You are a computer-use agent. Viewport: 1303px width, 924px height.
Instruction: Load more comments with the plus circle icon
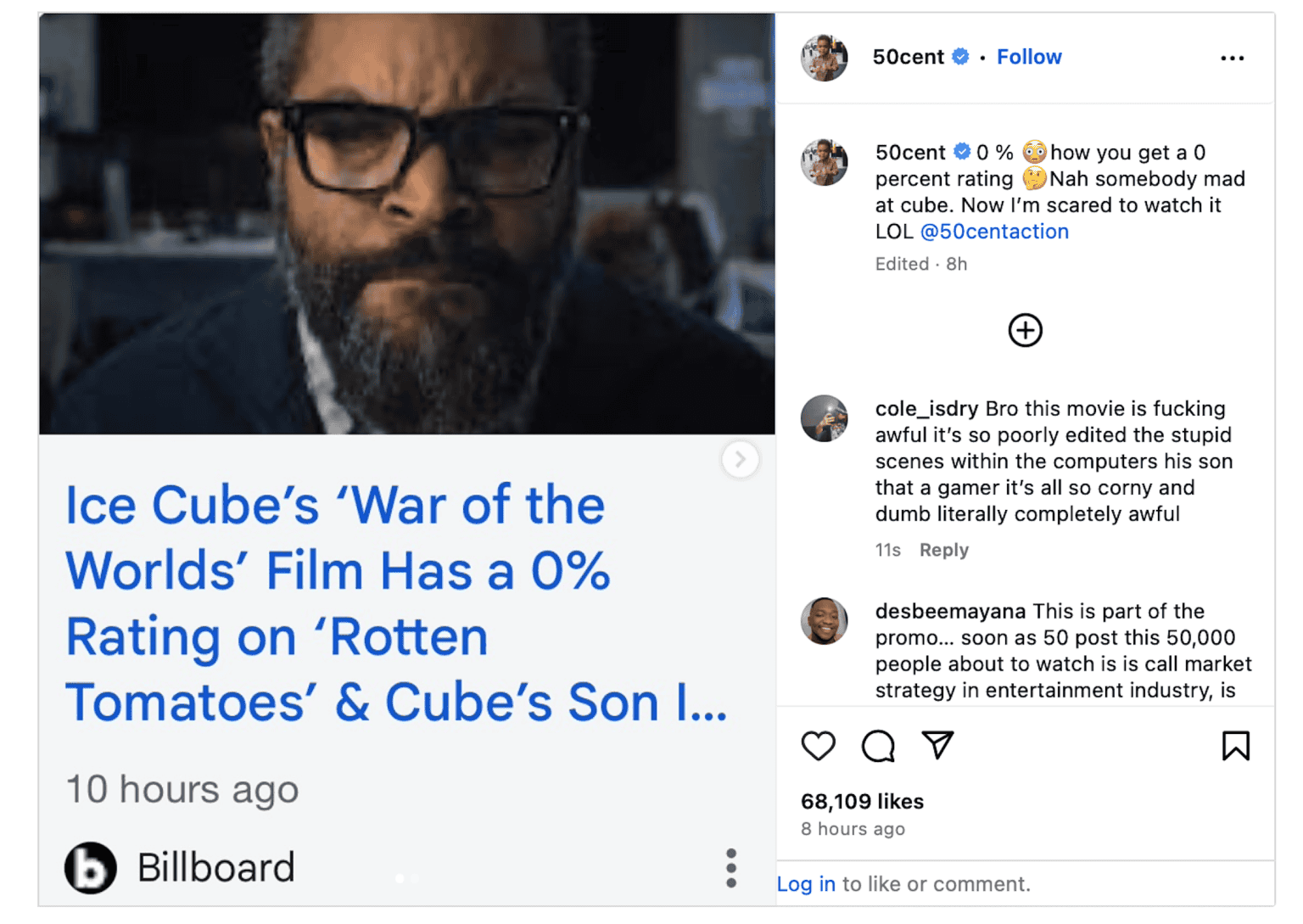click(x=1025, y=330)
